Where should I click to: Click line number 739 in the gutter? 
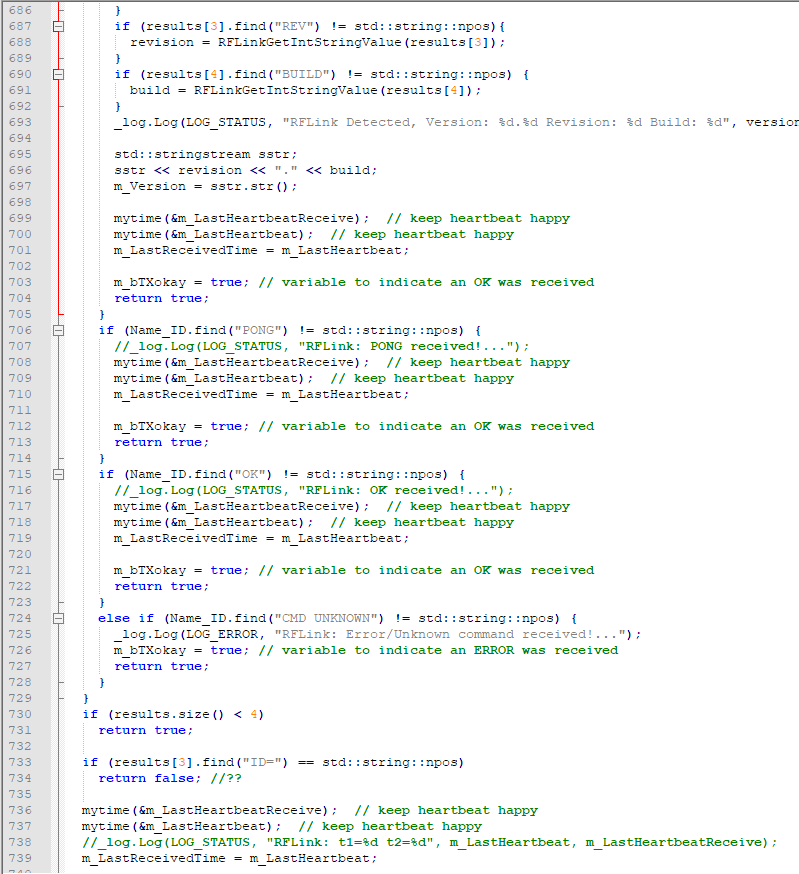tap(19, 858)
